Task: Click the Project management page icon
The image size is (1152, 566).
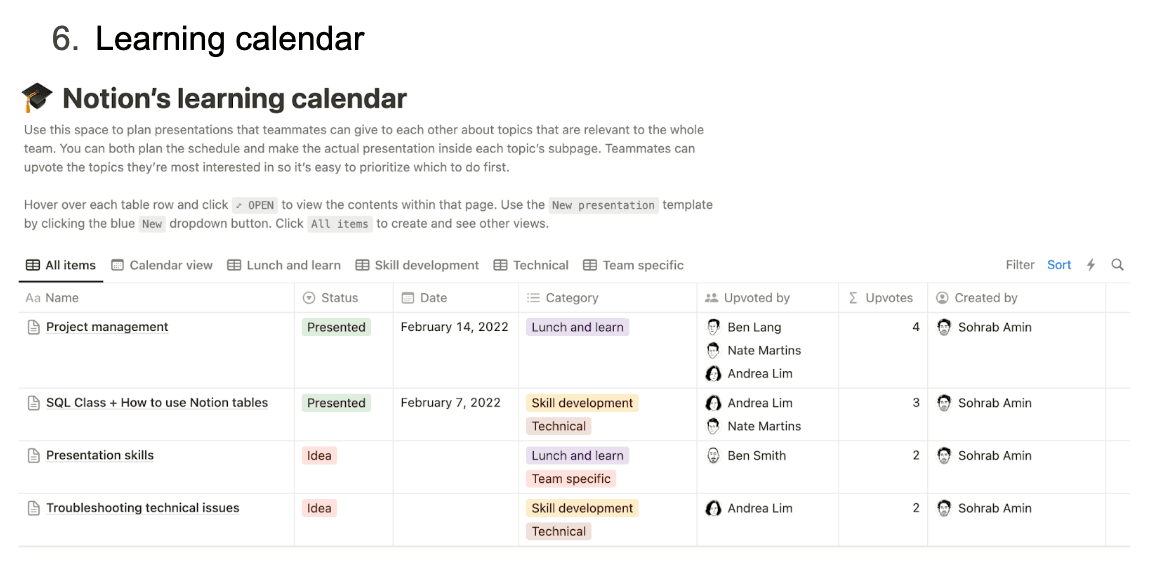Action: [x=33, y=327]
